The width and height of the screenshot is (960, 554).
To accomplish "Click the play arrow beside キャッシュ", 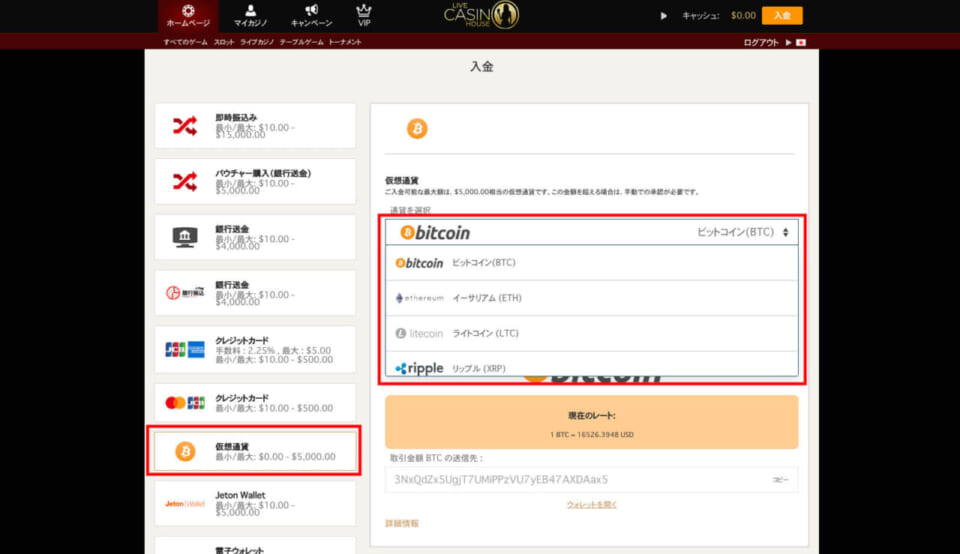I will (664, 16).
